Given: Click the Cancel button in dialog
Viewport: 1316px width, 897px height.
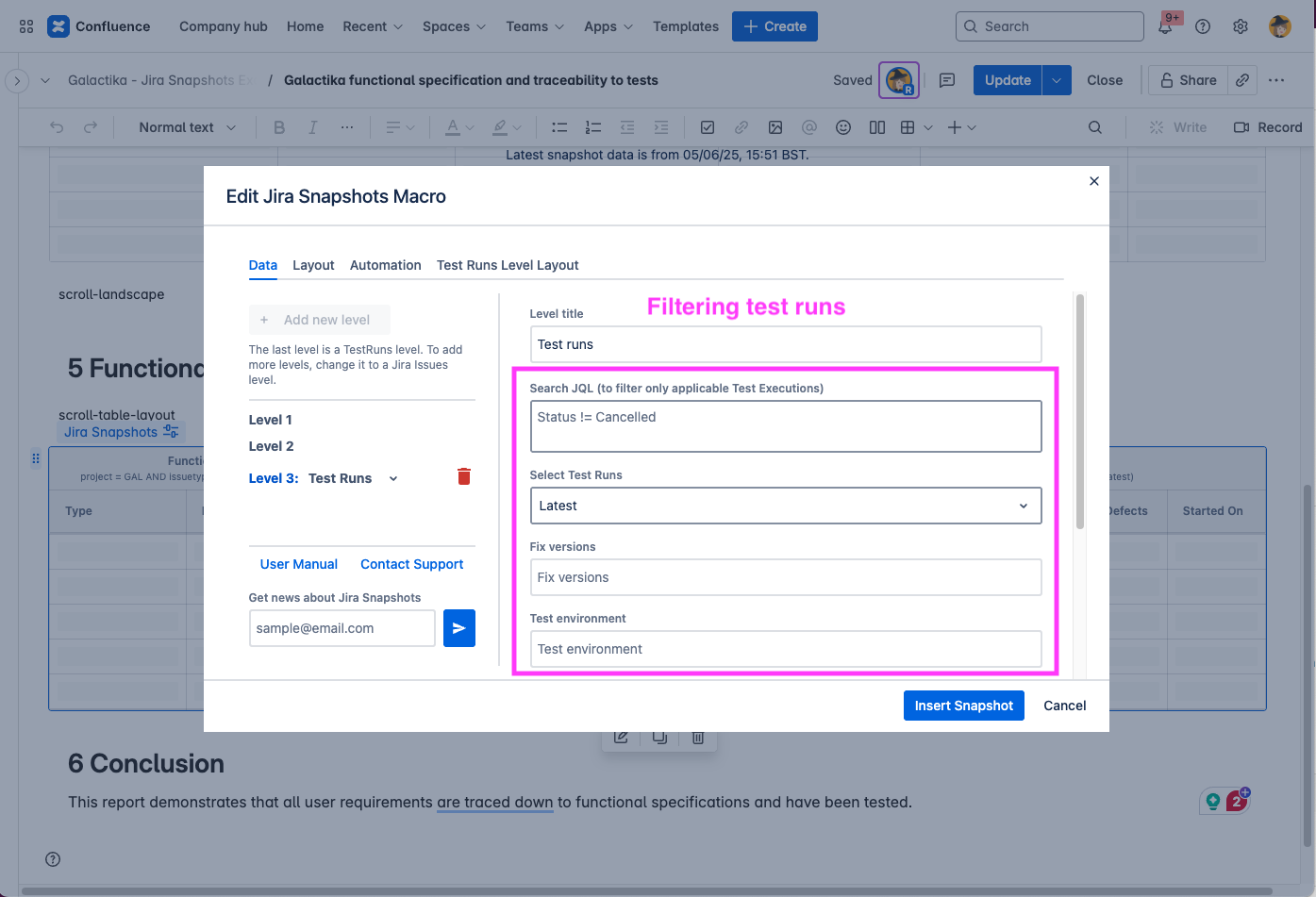Looking at the screenshot, I should click(1065, 706).
